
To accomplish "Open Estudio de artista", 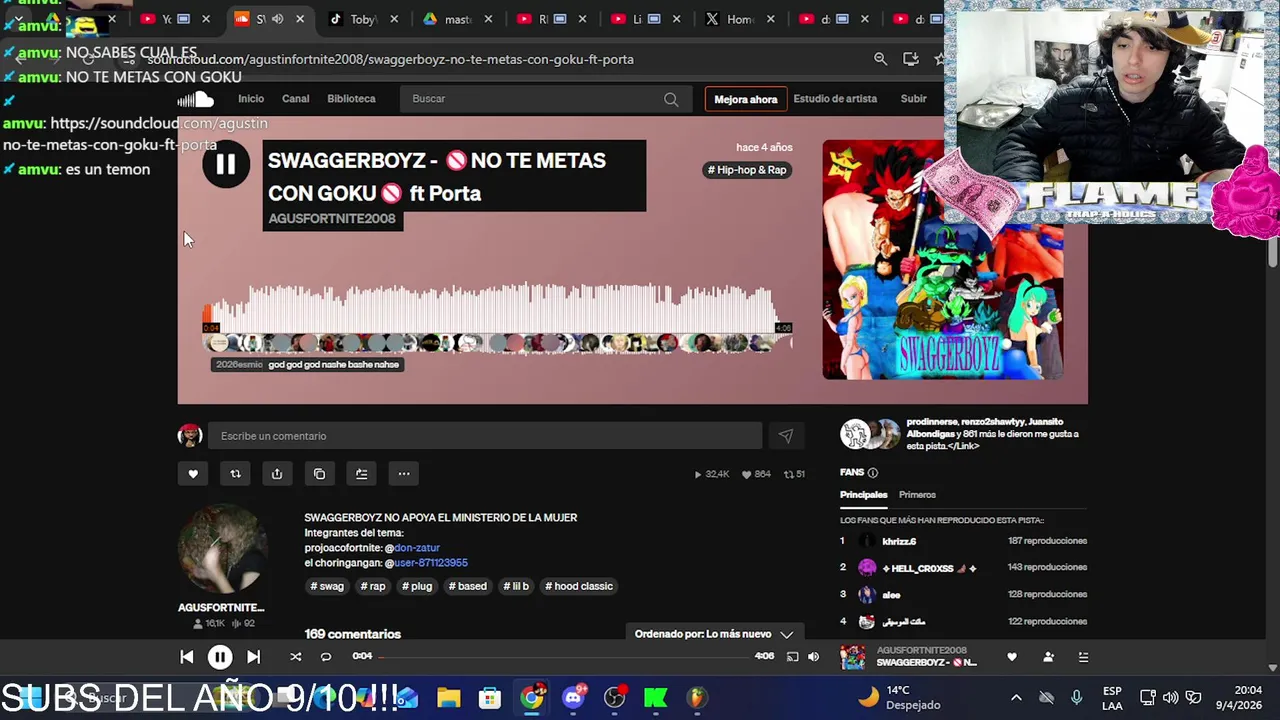I will tap(835, 99).
